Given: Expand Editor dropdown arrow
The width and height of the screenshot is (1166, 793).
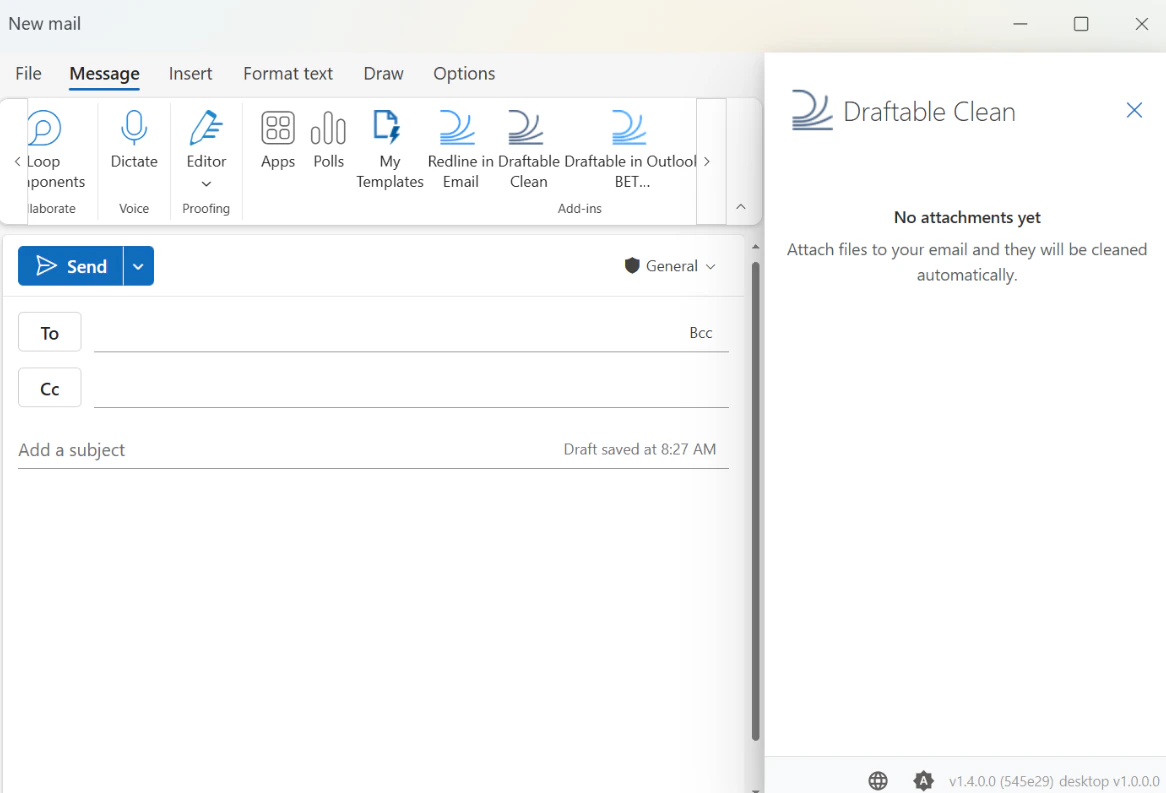Looking at the screenshot, I should 206,184.
